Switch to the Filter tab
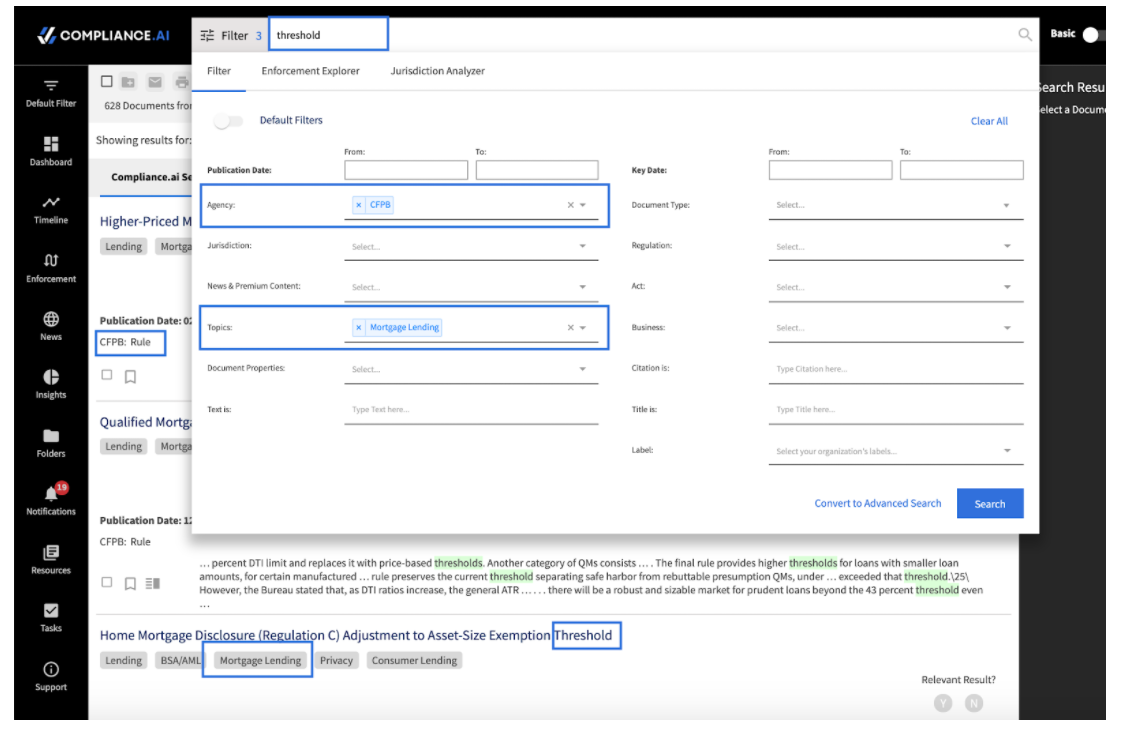Viewport: 1123px width, 731px height. (219, 71)
